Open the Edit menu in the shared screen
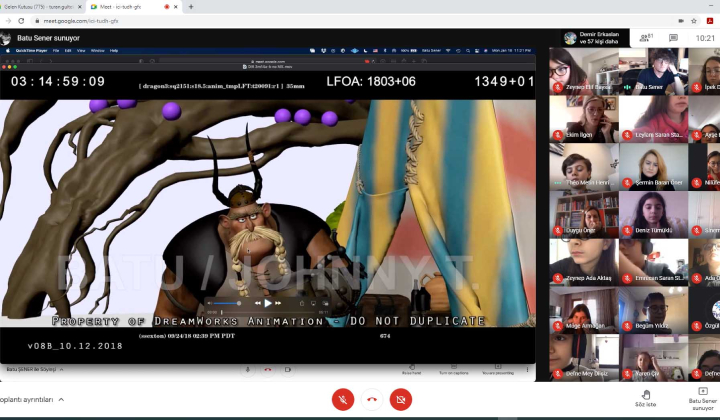Screen dimensions: 720x420 (68, 50)
